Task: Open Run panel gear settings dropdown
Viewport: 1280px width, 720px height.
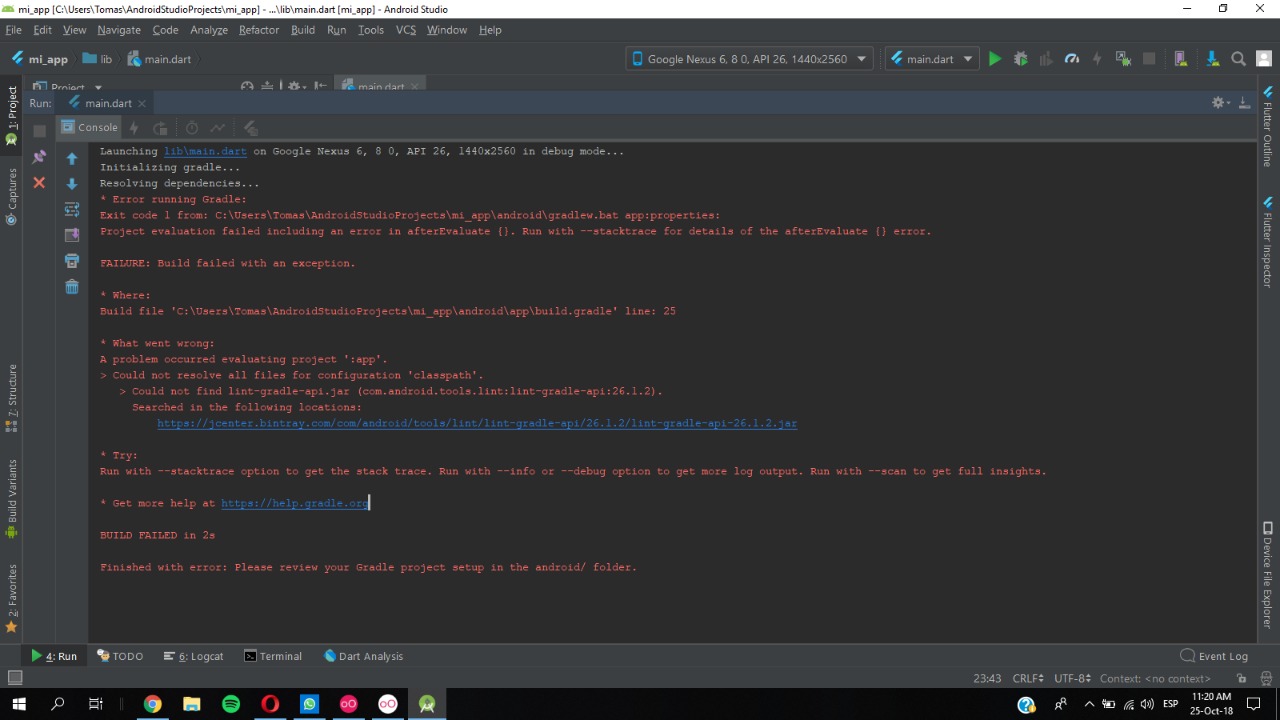Action: [x=1219, y=103]
